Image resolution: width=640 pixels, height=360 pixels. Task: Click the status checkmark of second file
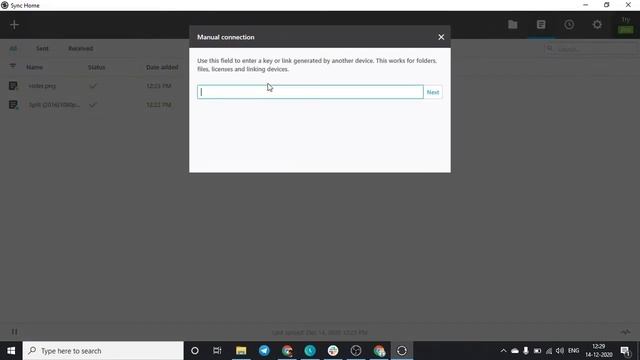tap(93, 105)
